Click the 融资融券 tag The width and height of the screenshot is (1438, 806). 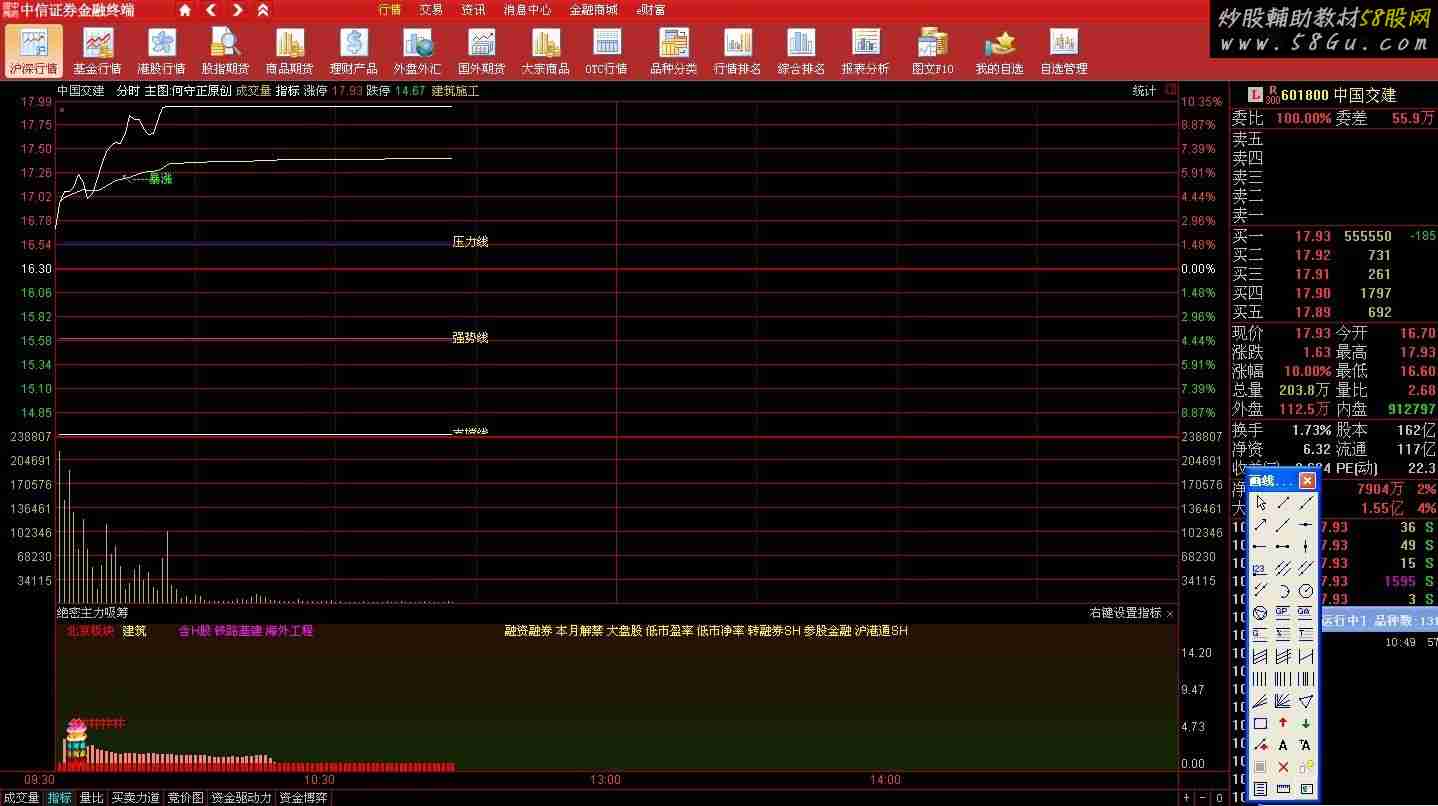(528, 631)
